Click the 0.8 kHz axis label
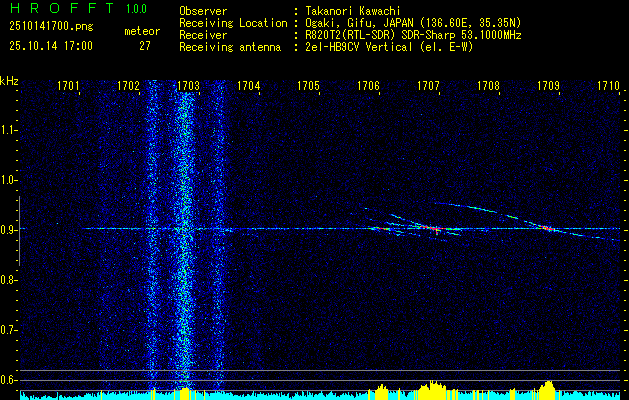Screen dimensions: 629x400 point(8,280)
